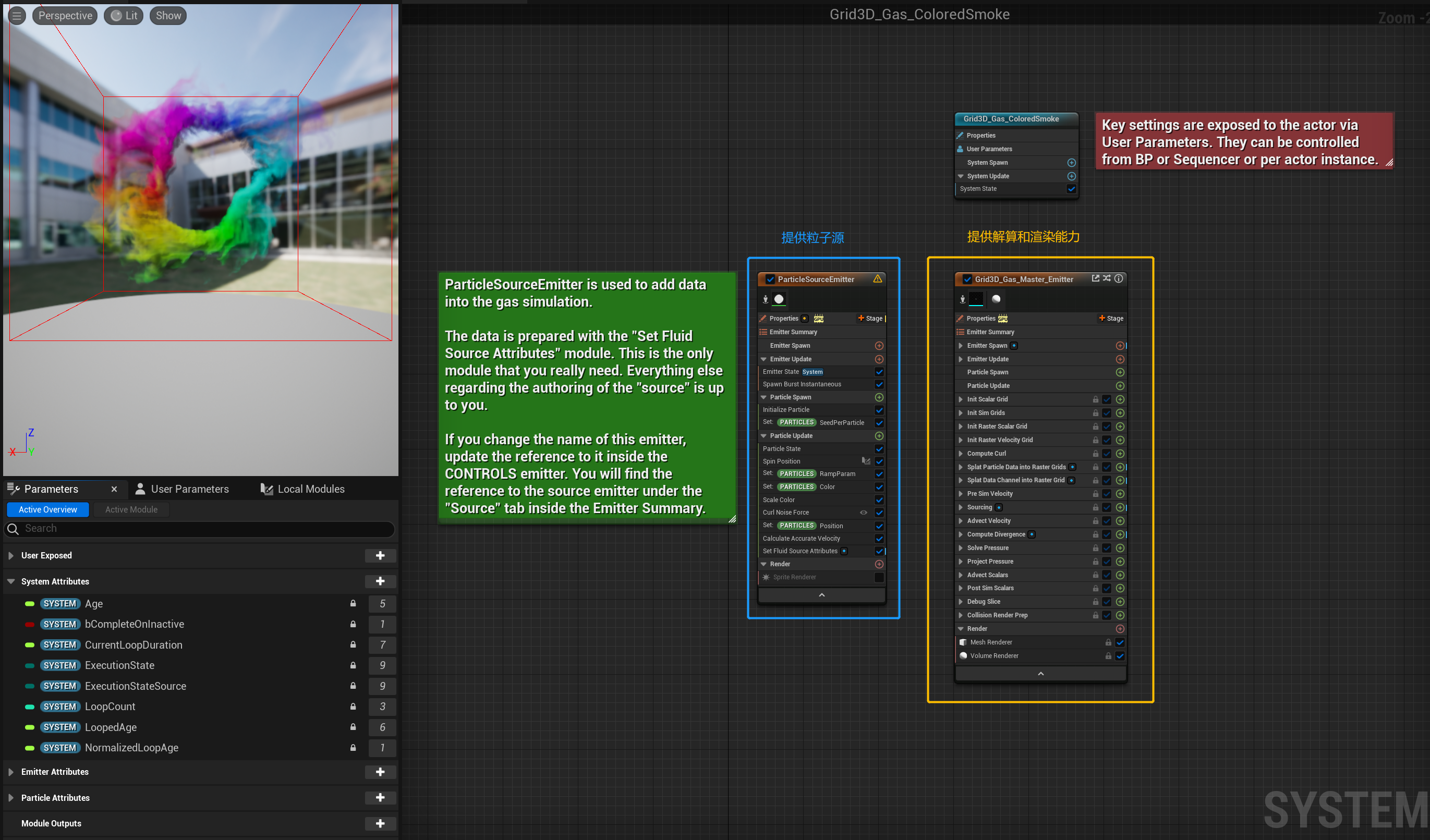Open the viewport hamburger menu

click(x=17, y=16)
